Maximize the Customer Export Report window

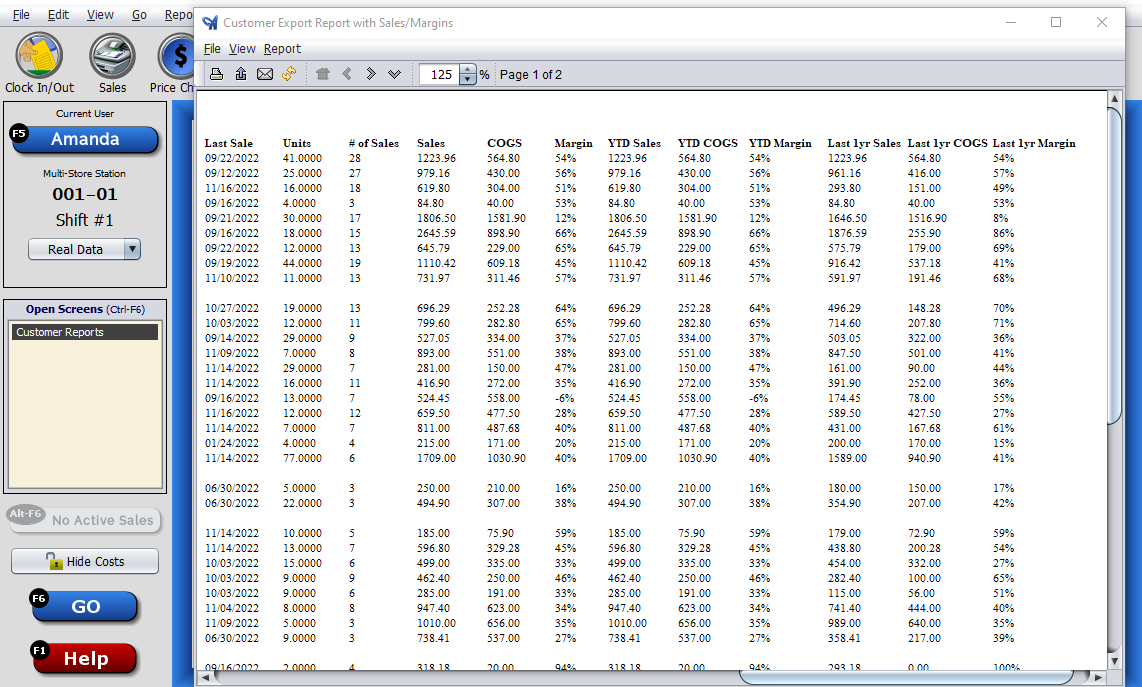(x=1056, y=23)
